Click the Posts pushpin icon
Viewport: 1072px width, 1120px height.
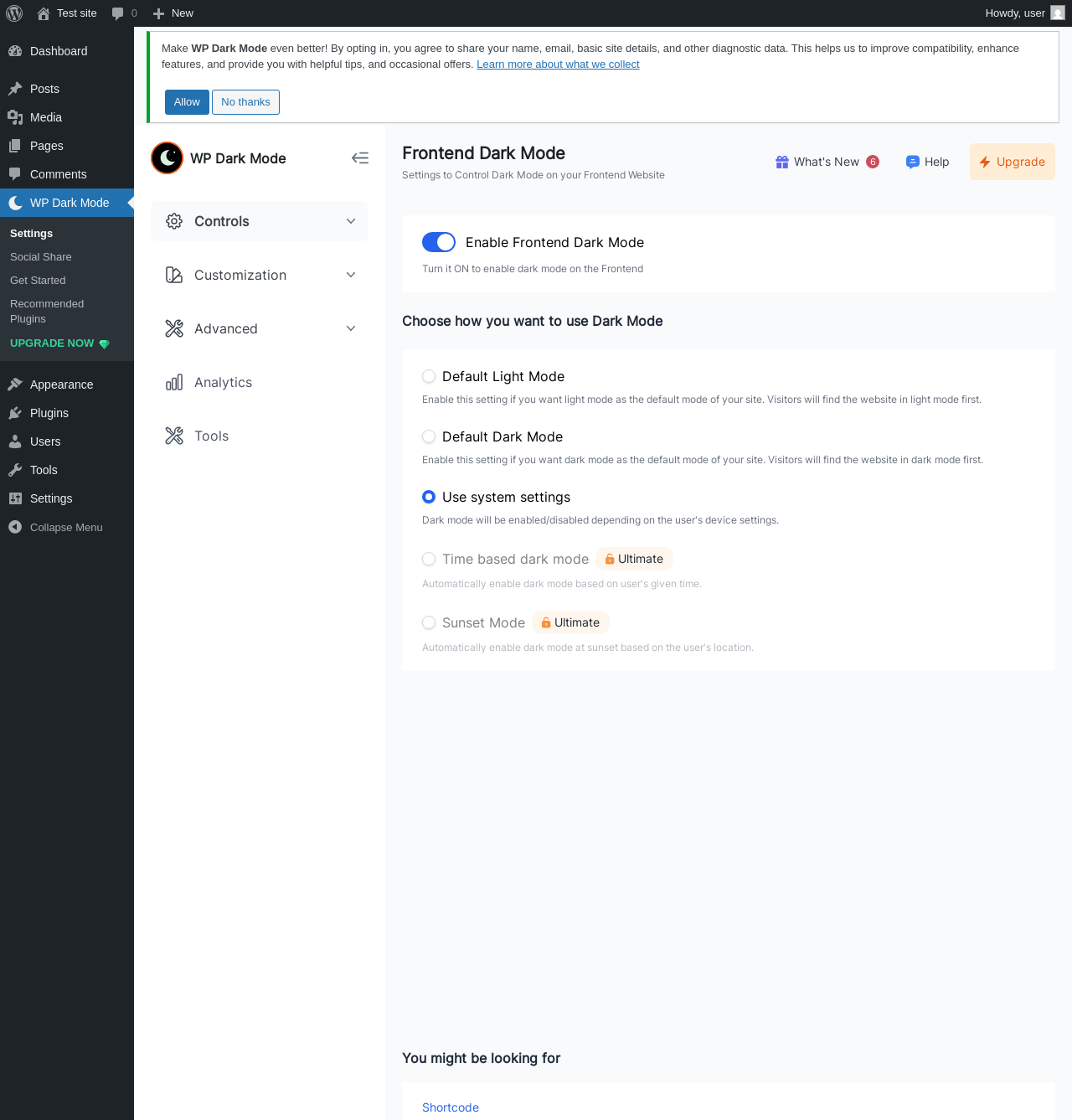[x=15, y=89]
